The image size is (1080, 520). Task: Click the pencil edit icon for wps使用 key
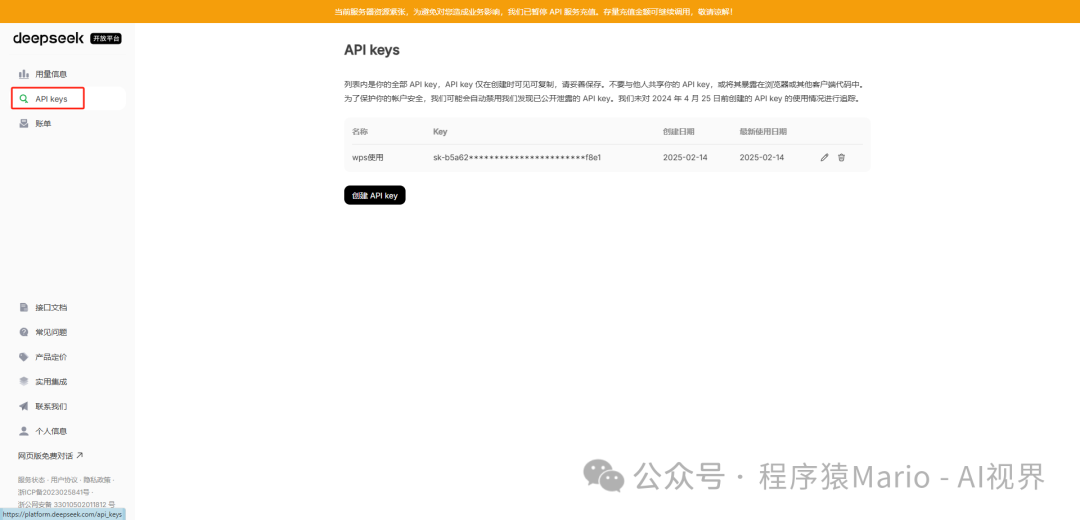click(x=824, y=158)
